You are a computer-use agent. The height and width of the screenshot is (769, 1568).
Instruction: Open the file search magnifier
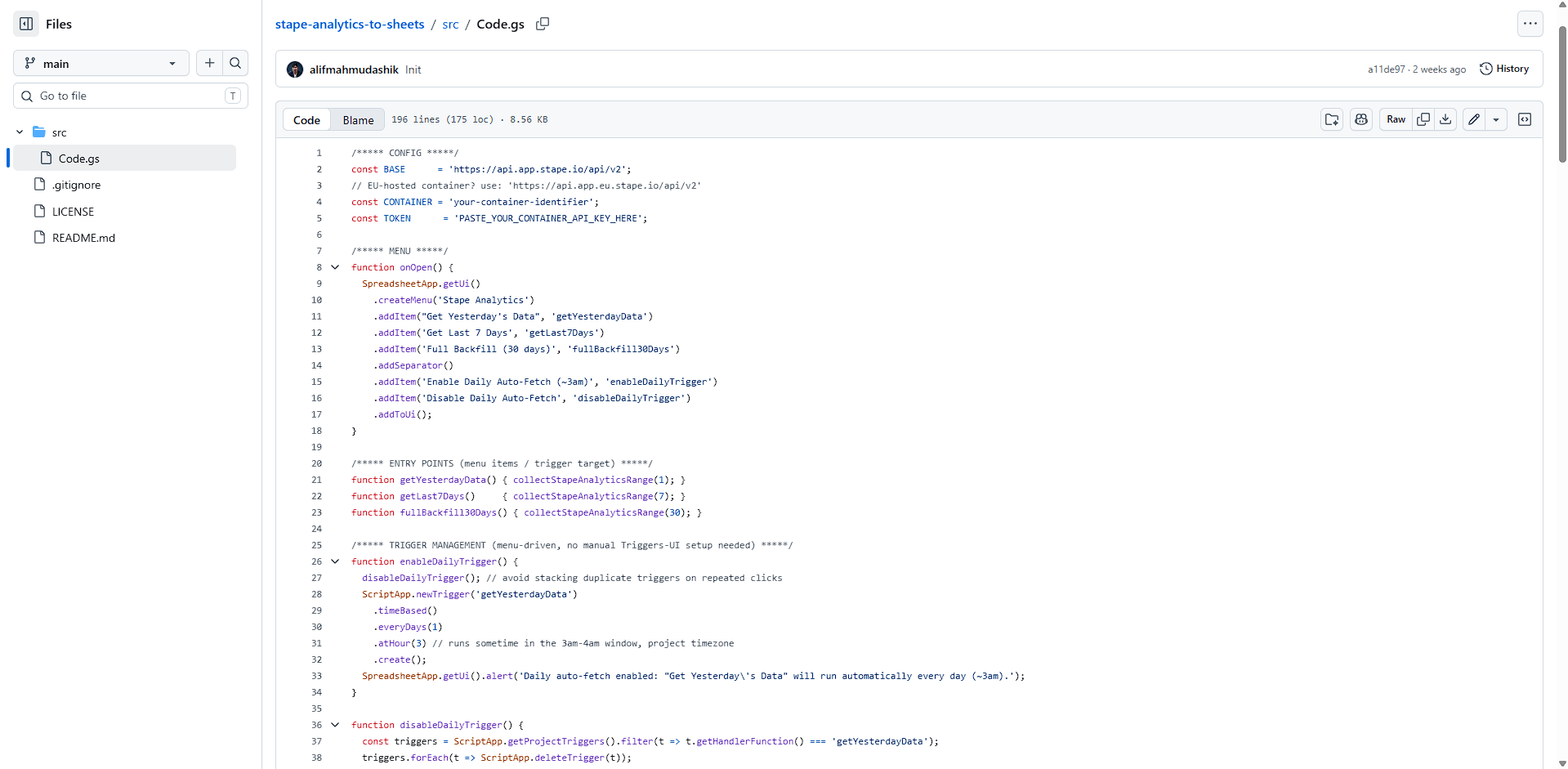(x=235, y=63)
